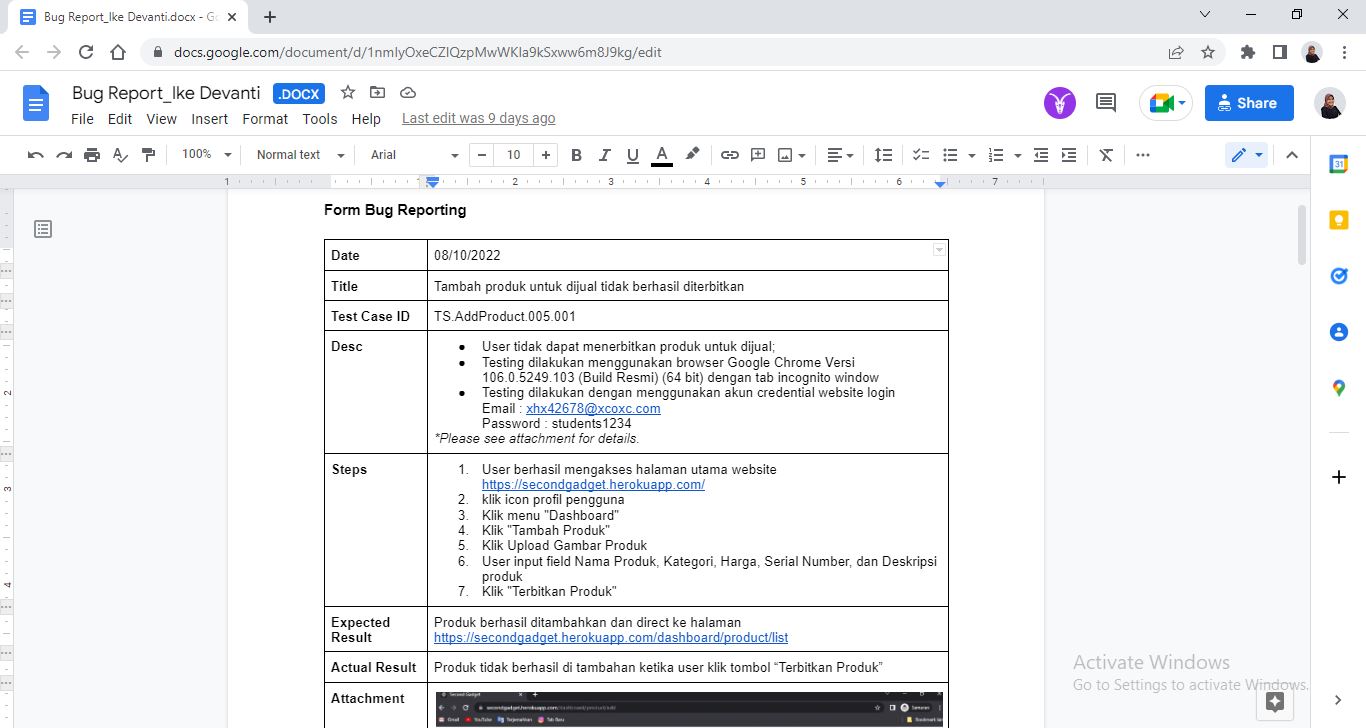Toggle underline formatting
Image resolution: width=1366 pixels, height=728 pixels.
tap(632, 155)
